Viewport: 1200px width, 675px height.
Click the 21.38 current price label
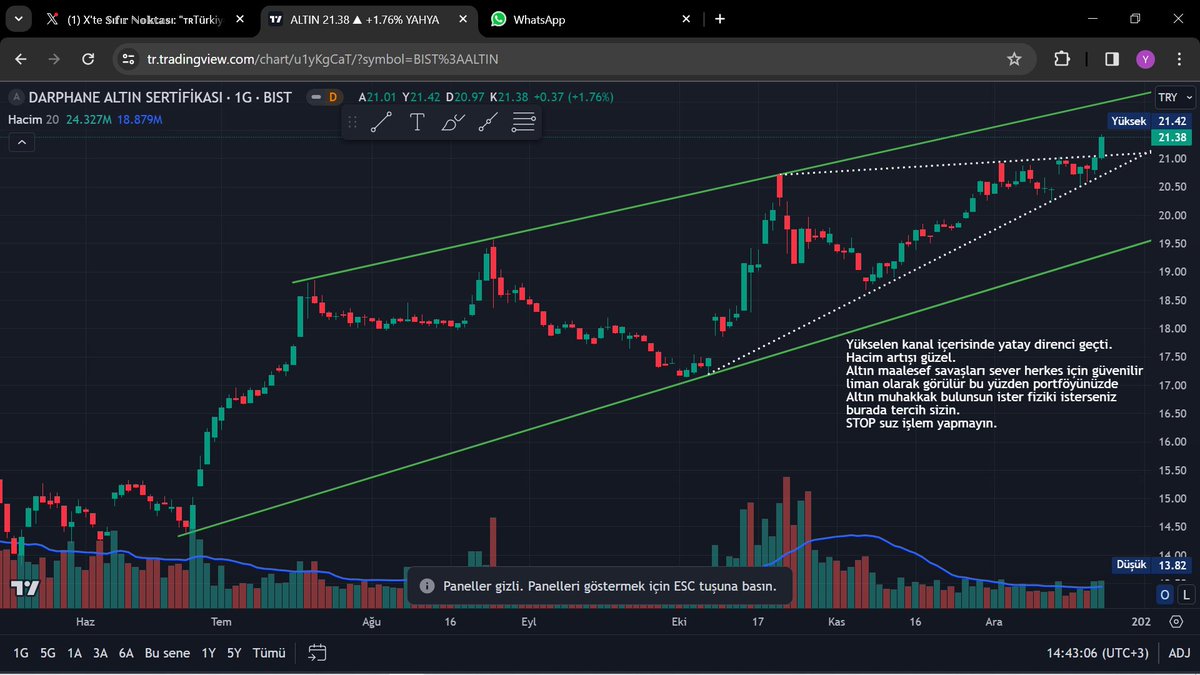click(x=1172, y=137)
